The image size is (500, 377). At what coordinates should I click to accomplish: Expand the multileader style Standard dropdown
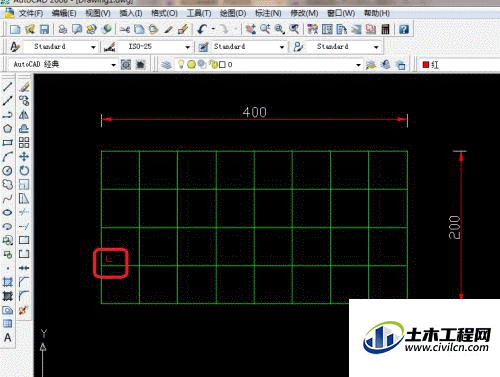[x=376, y=47]
